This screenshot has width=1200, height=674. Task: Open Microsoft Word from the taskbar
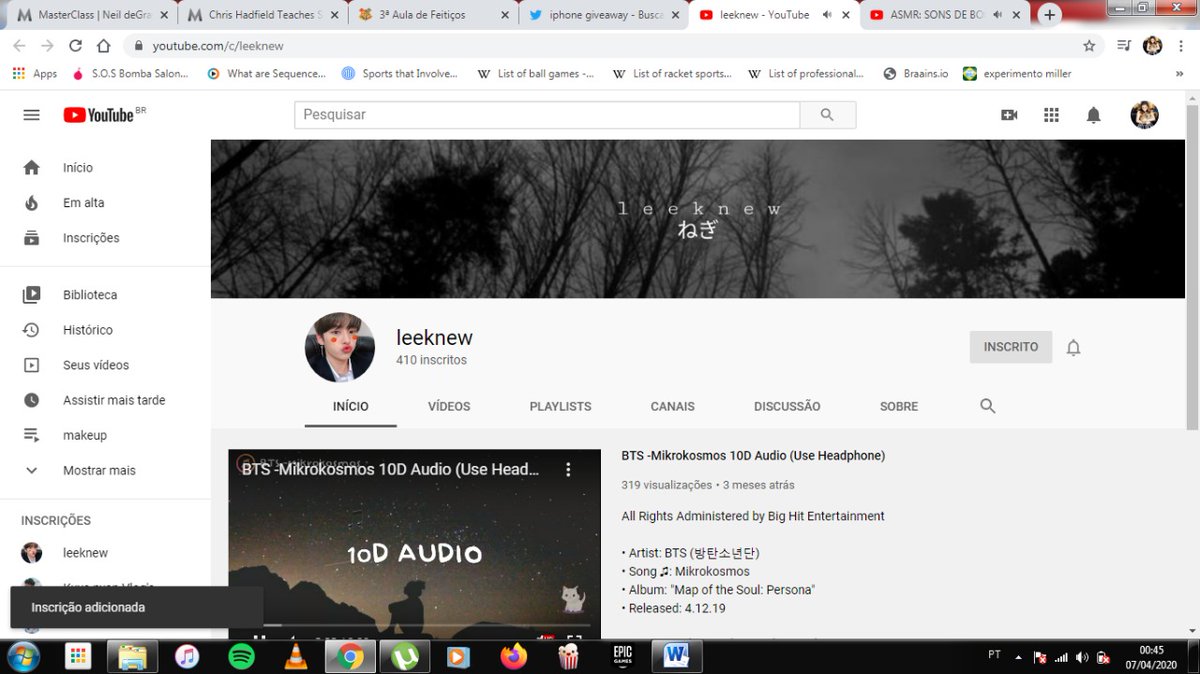click(676, 657)
